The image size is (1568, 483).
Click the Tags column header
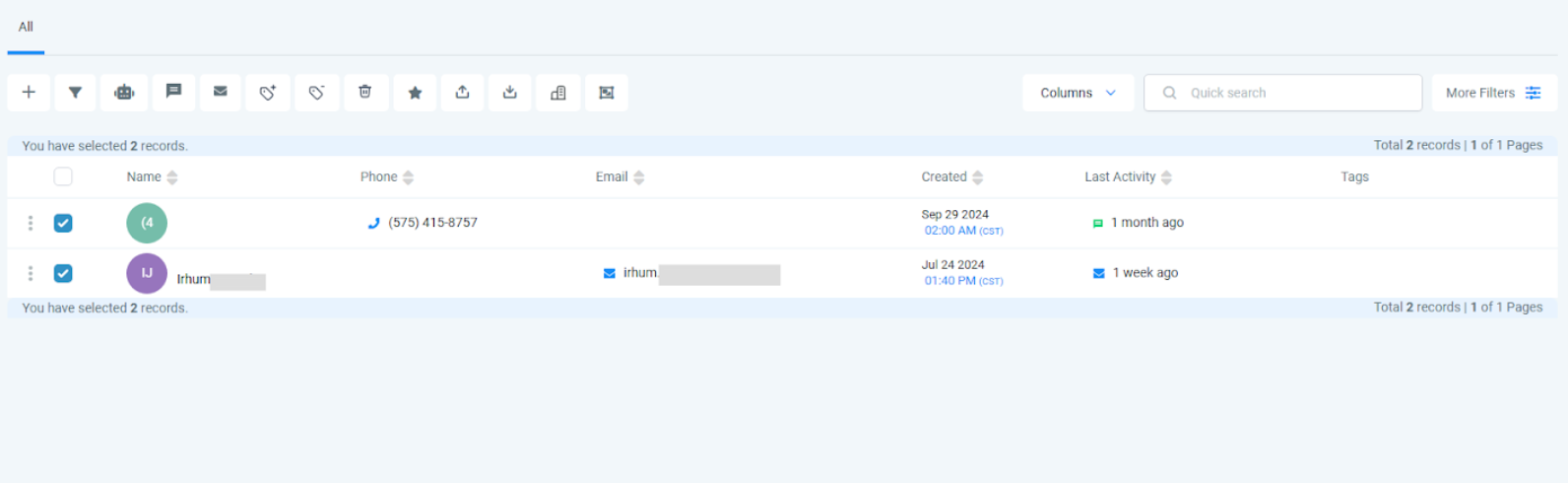(1354, 177)
